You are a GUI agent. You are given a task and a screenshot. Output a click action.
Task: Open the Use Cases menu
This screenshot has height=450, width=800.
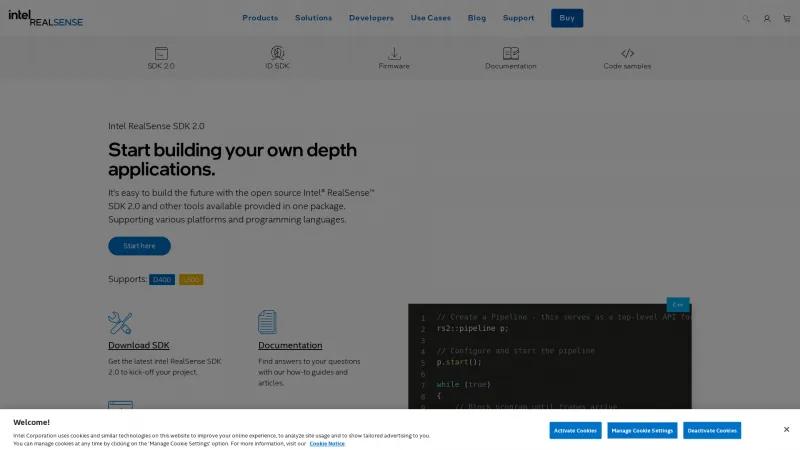(431, 18)
